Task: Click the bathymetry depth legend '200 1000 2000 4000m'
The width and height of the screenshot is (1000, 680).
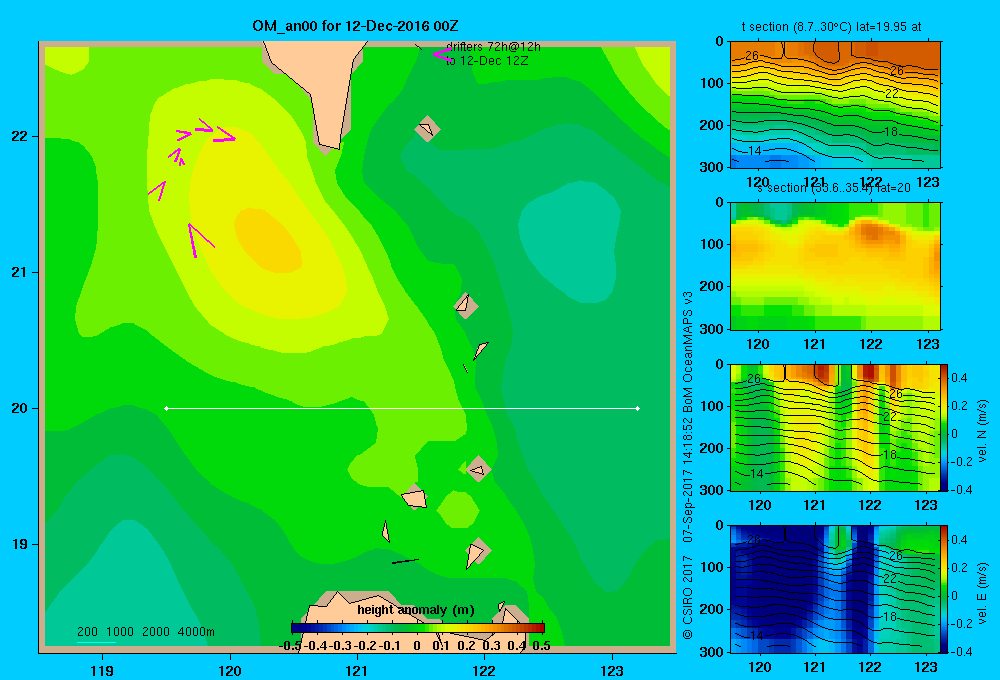Action: pos(145,632)
